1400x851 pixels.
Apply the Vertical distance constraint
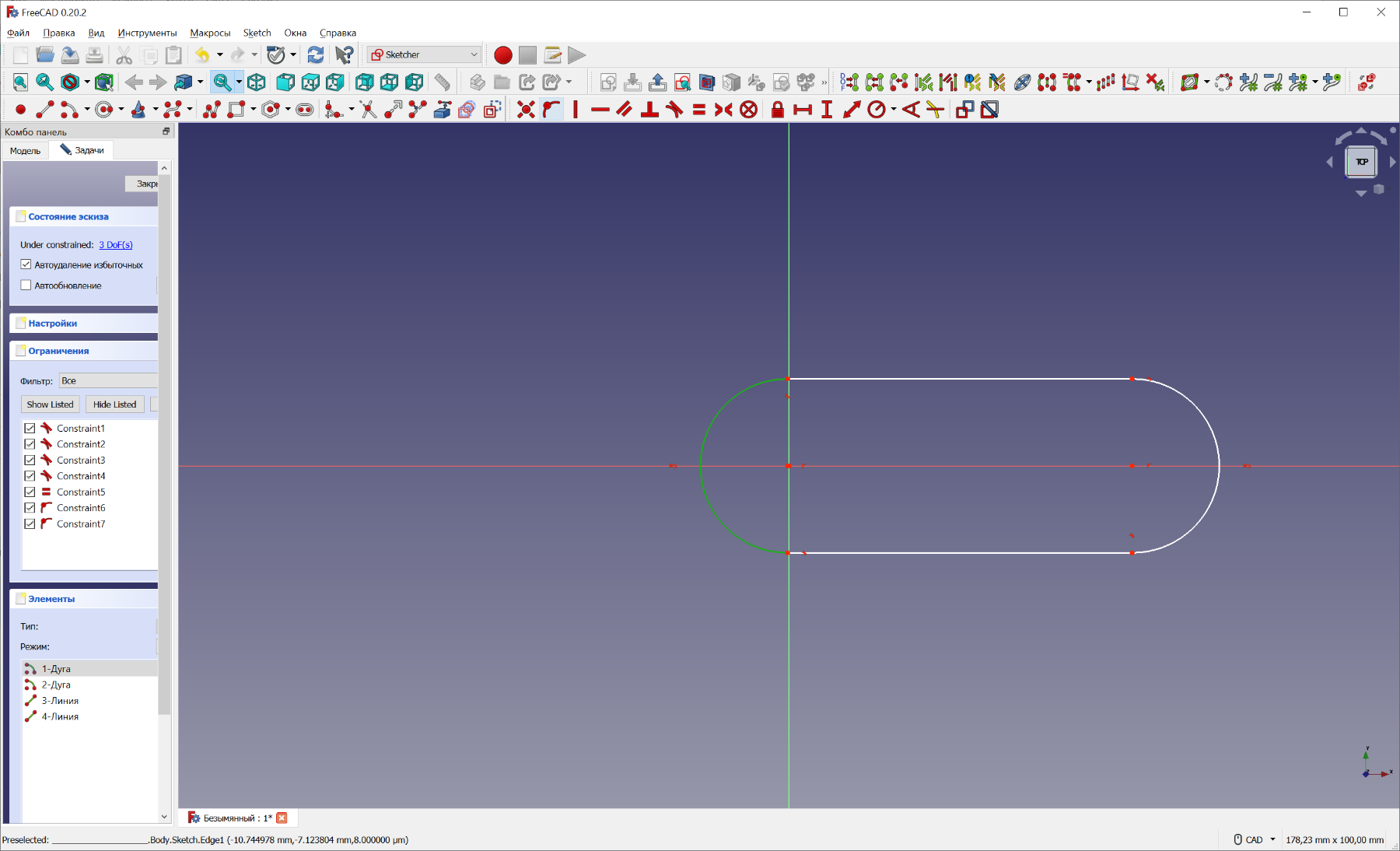point(827,110)
